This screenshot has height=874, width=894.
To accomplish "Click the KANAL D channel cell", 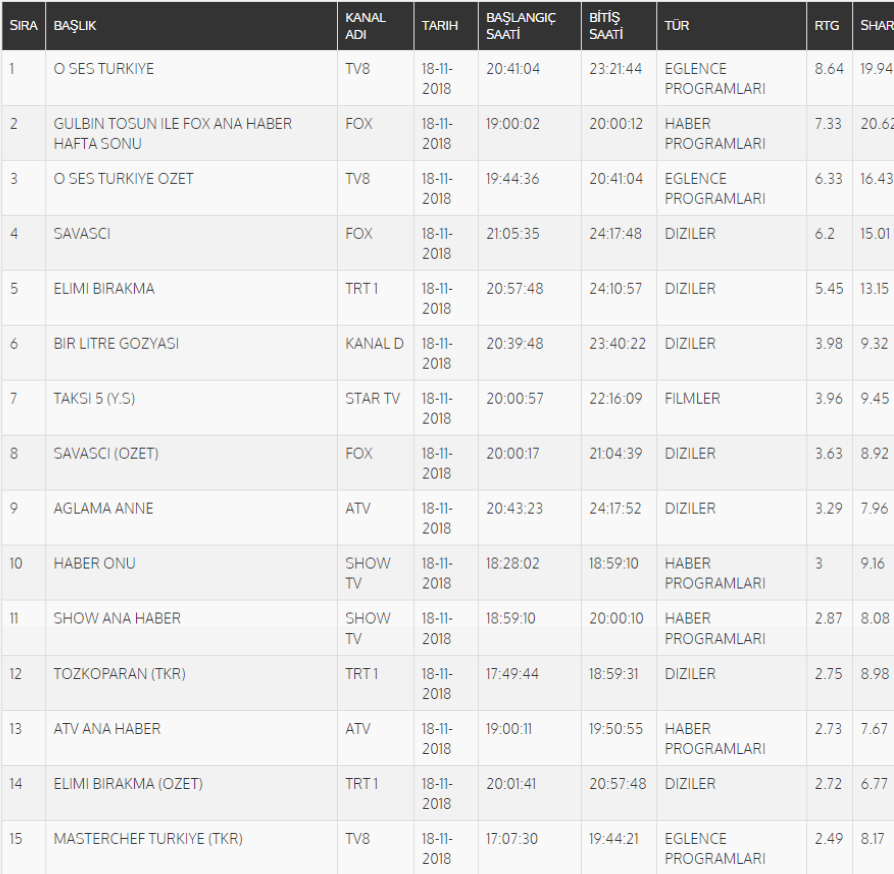I will pyautogui.click(x=375, y=344).
